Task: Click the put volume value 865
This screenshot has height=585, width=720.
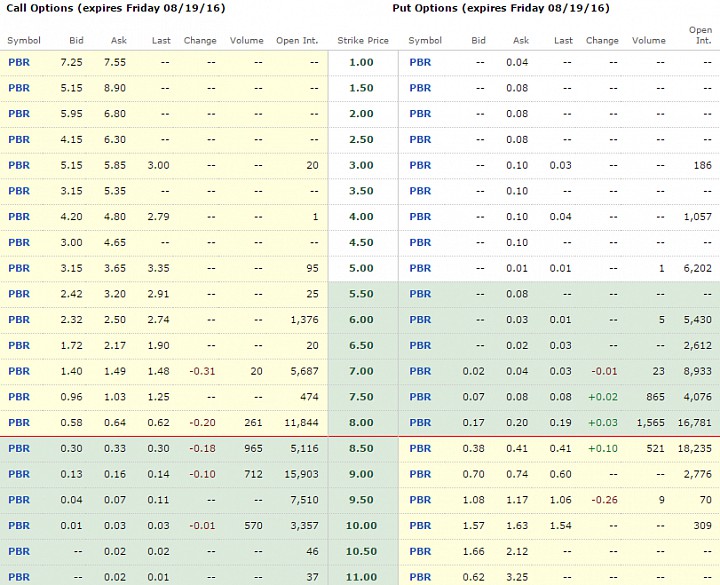Action: click(x=655, y=397)
